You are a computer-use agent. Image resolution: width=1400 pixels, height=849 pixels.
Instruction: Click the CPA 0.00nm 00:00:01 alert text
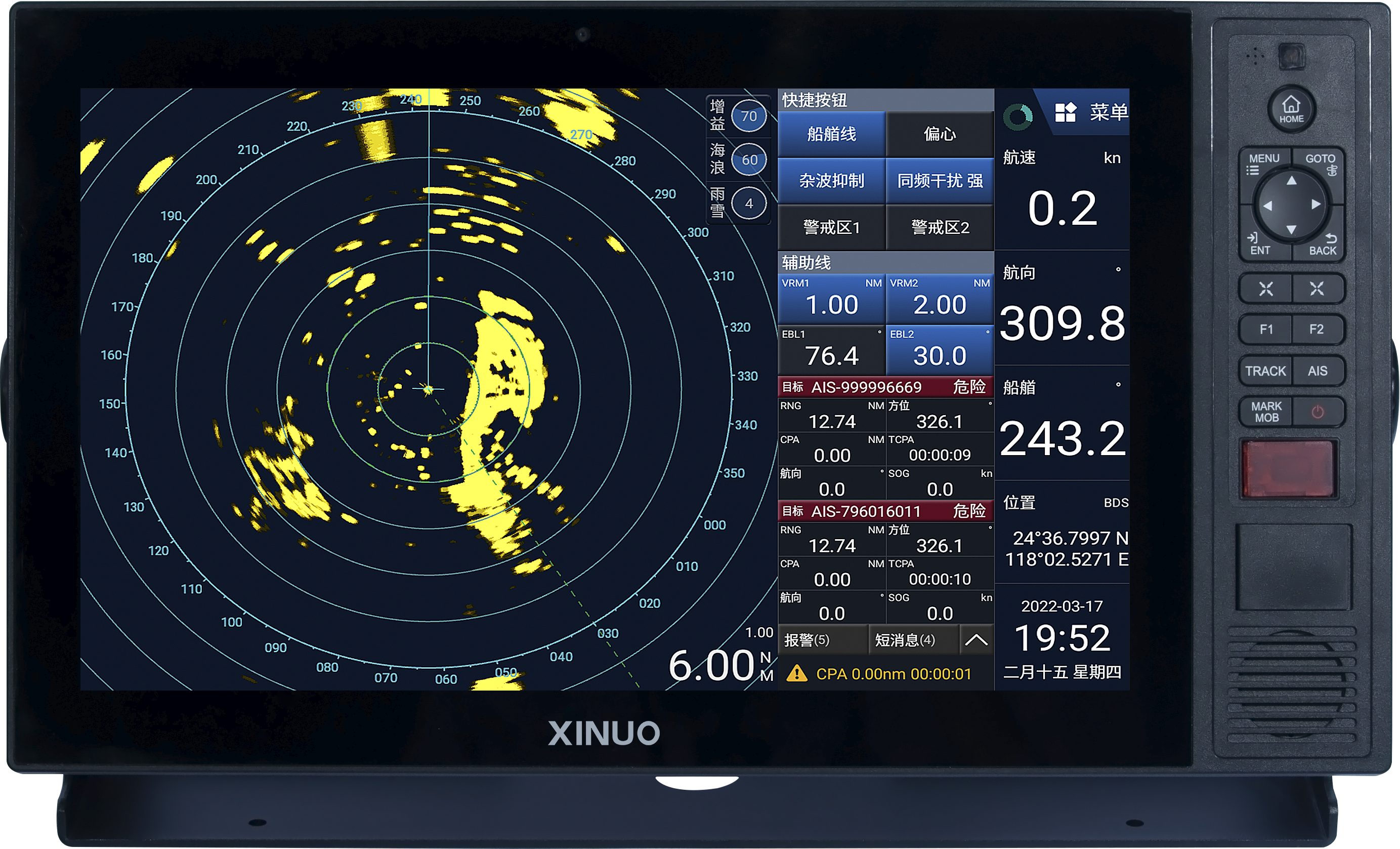point(894,674)
